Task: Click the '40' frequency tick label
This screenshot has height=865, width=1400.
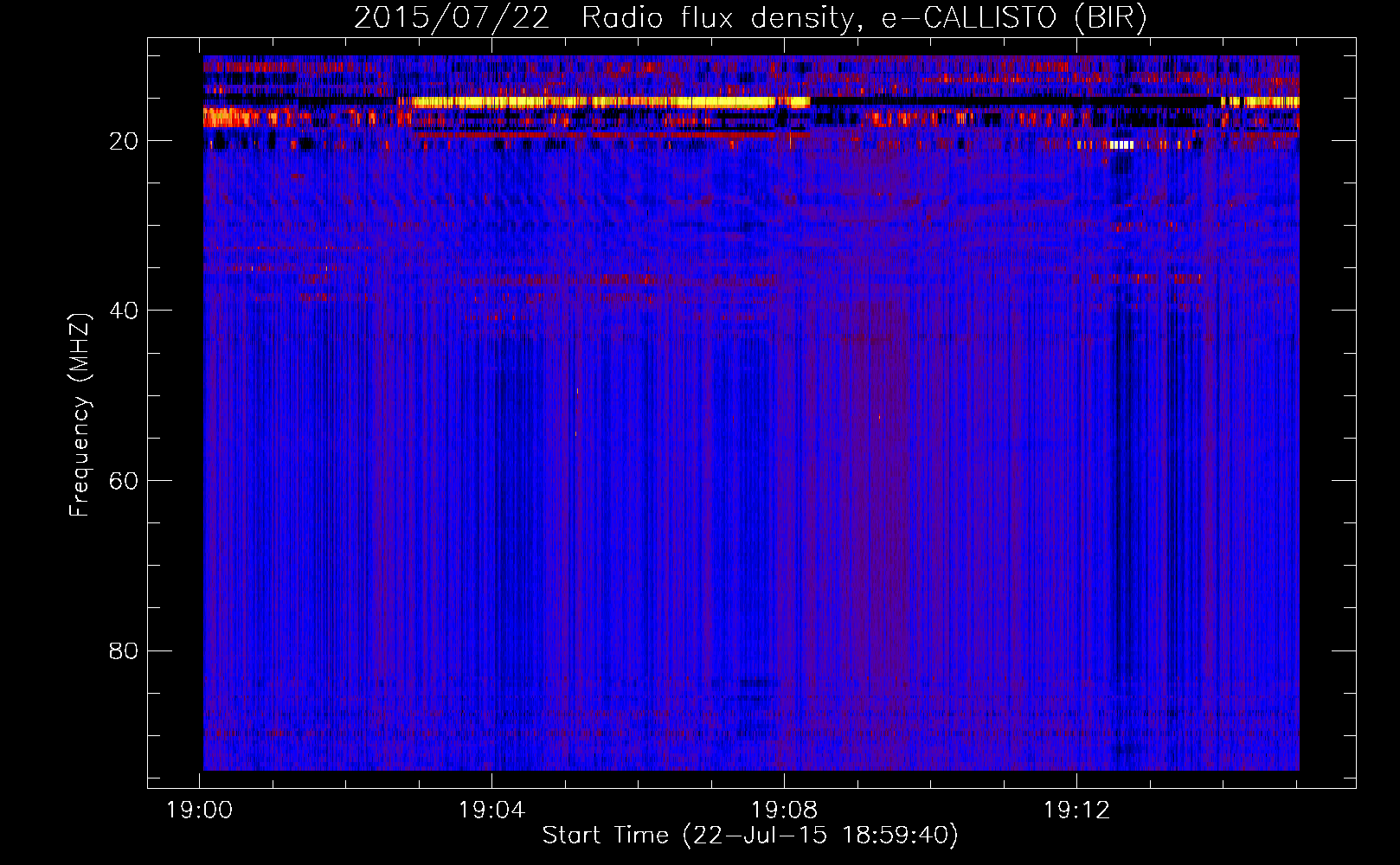Action: point(124,311)
